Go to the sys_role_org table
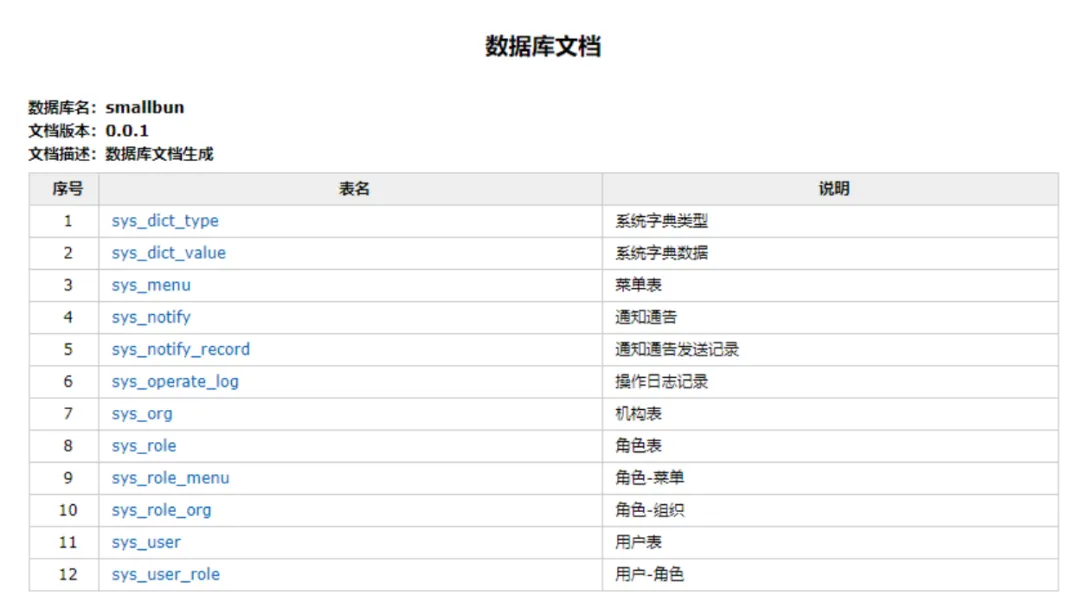This screenshot has height=602, width=1080. pyautogui.click(x=162, y=510)
